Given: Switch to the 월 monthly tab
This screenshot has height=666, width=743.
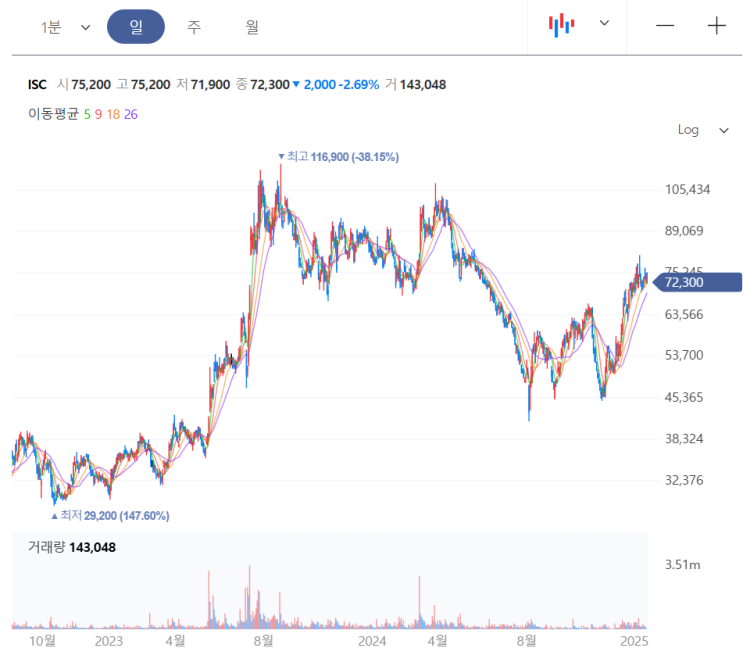Looking at the screenshot, I should [x=252, y=27].
